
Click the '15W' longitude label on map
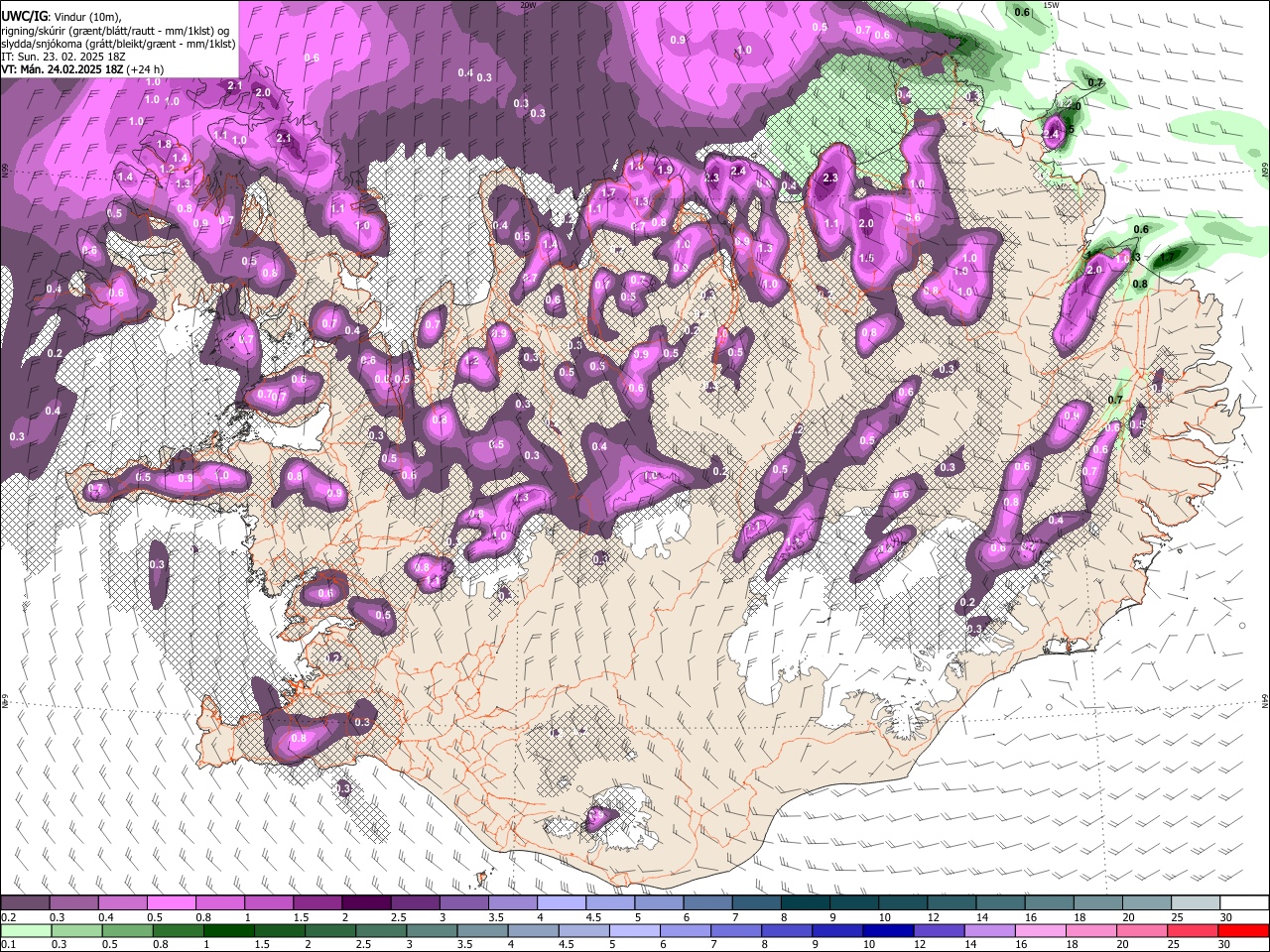1051,5
